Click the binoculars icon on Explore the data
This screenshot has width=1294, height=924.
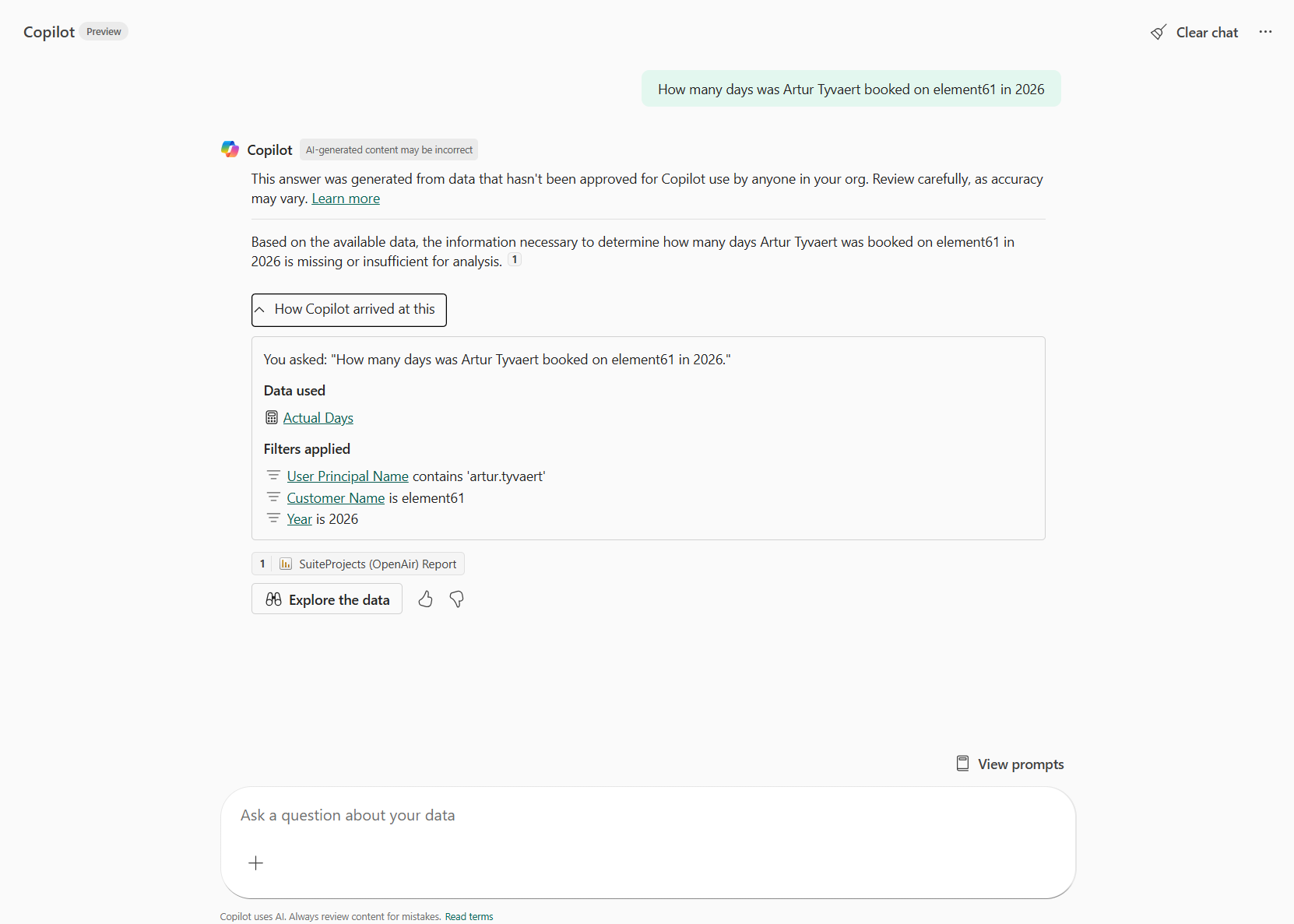(274, 599)
